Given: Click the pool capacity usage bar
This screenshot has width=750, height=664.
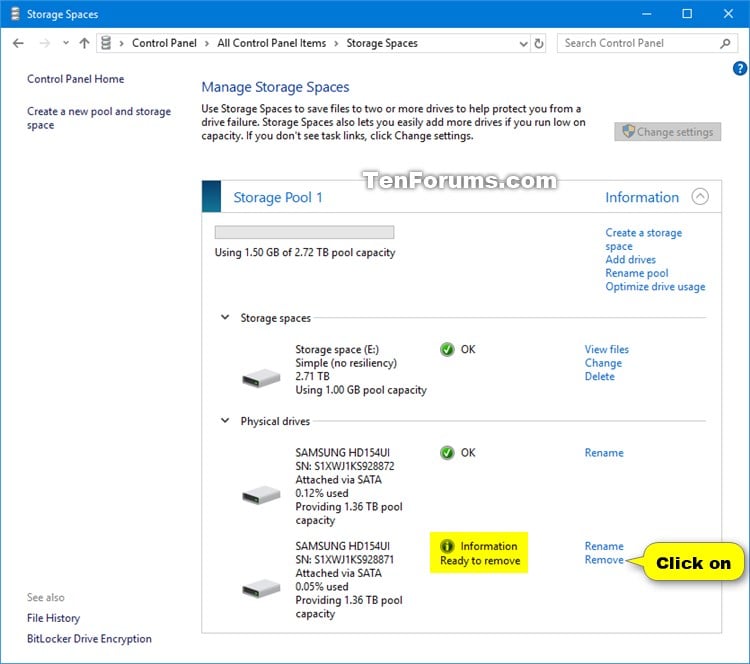Looking at the screenshot, I should pyautogui.click(x=304, y=232).
